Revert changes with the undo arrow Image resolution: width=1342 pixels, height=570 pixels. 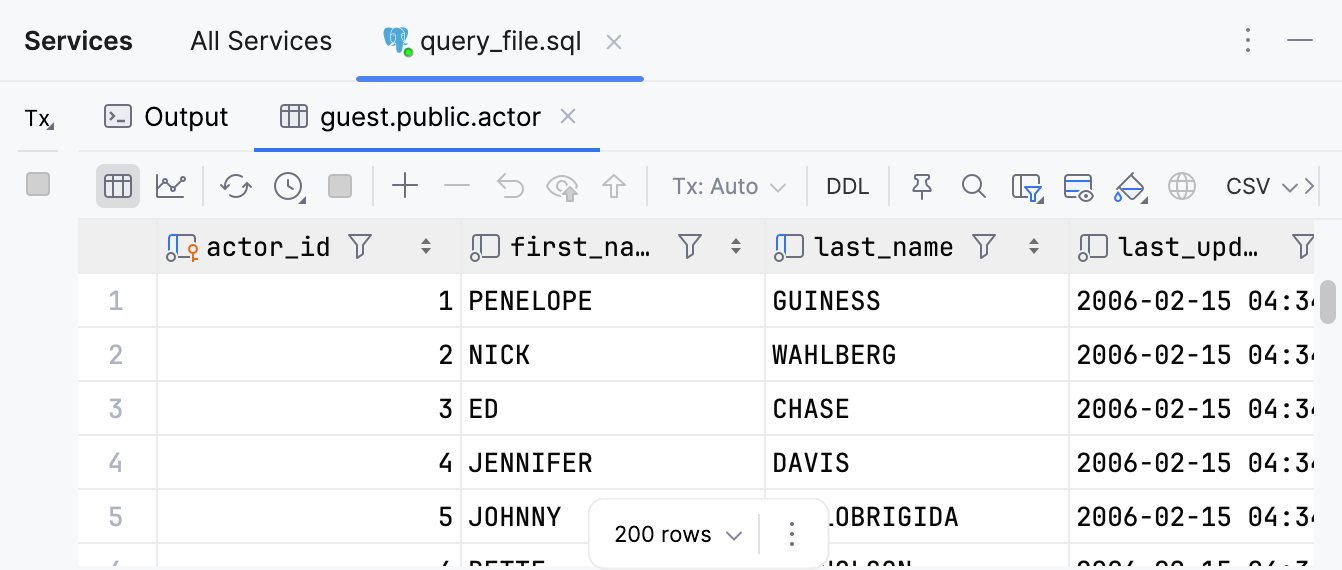click(511, 186)
